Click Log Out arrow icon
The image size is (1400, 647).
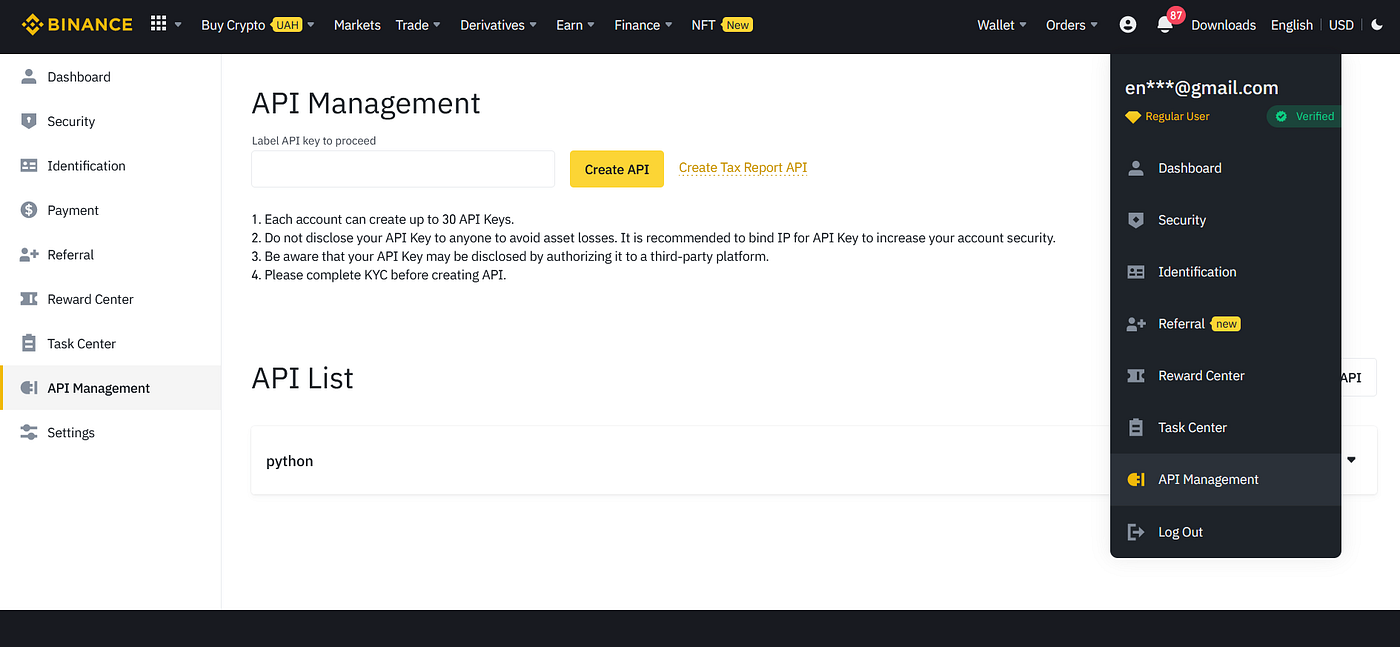1136,532
